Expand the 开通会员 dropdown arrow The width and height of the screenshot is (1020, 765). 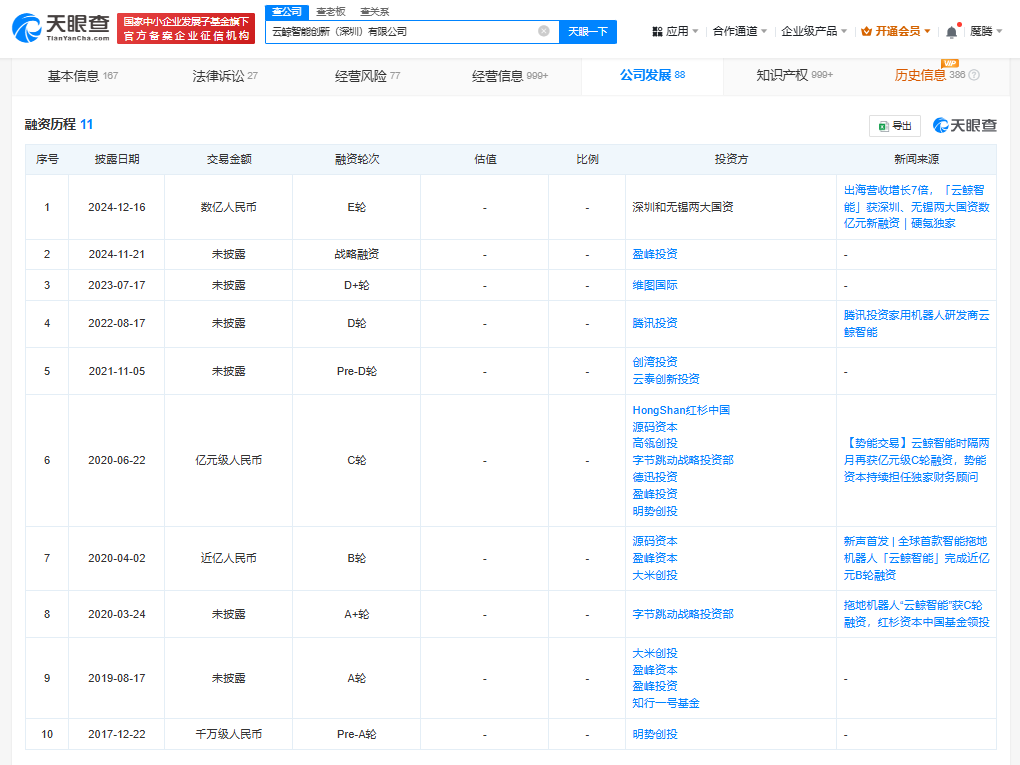click(927, 31)
